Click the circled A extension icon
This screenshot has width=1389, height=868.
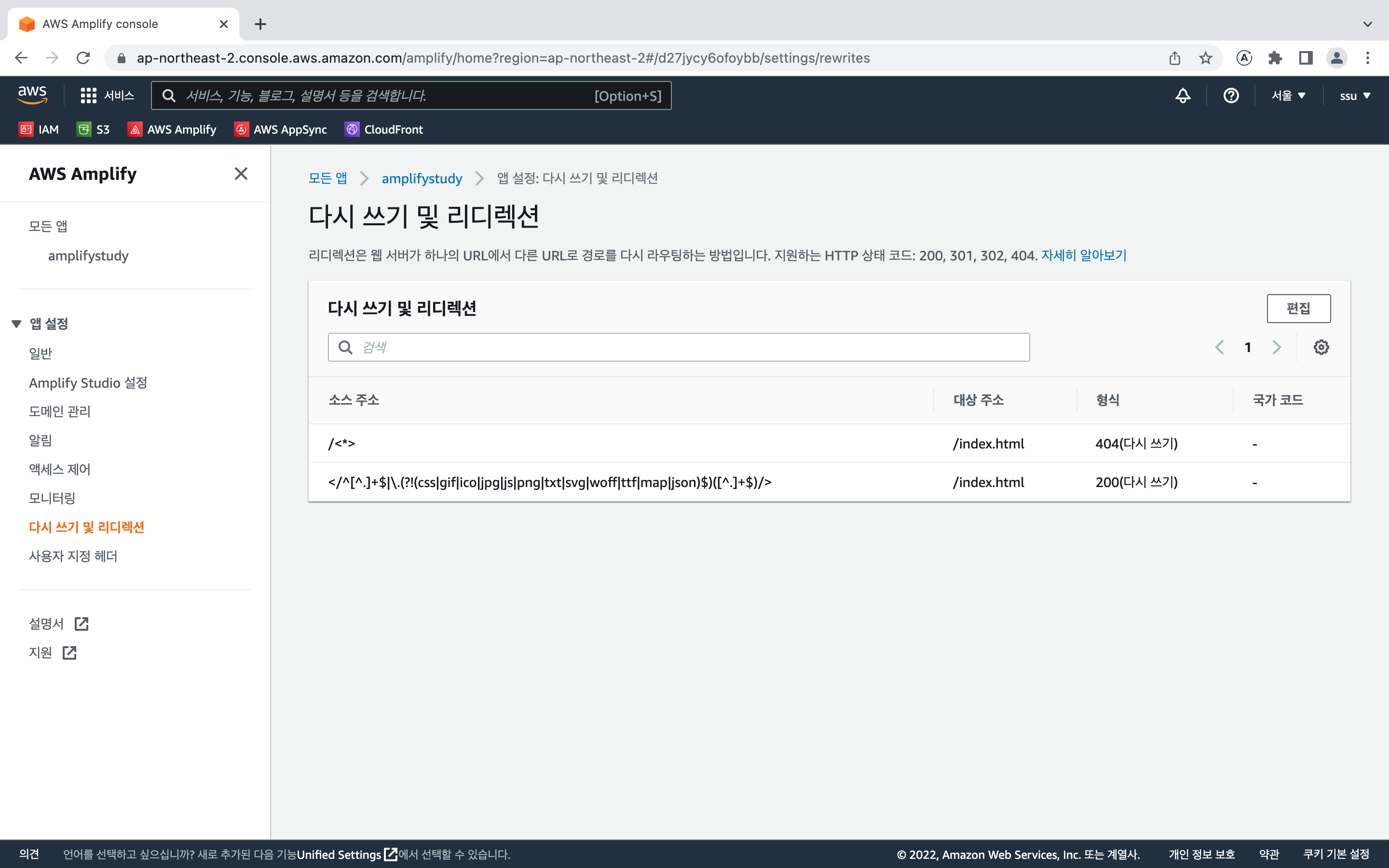pos(1244,58)
